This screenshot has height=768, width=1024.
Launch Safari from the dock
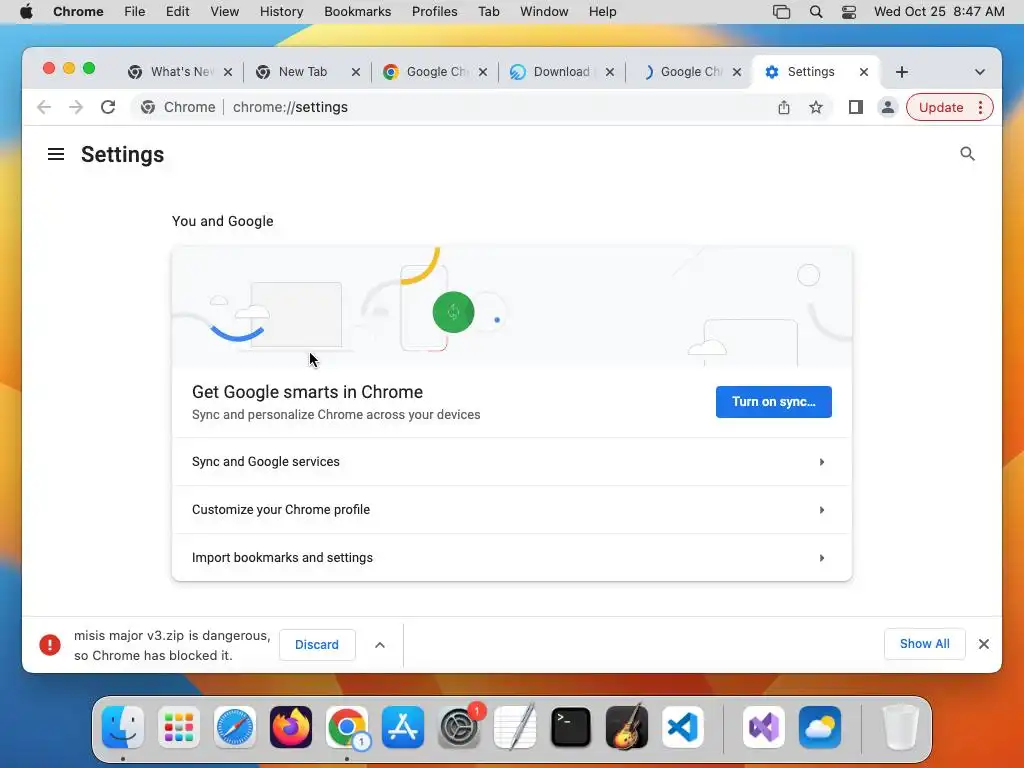click(234, 727)
